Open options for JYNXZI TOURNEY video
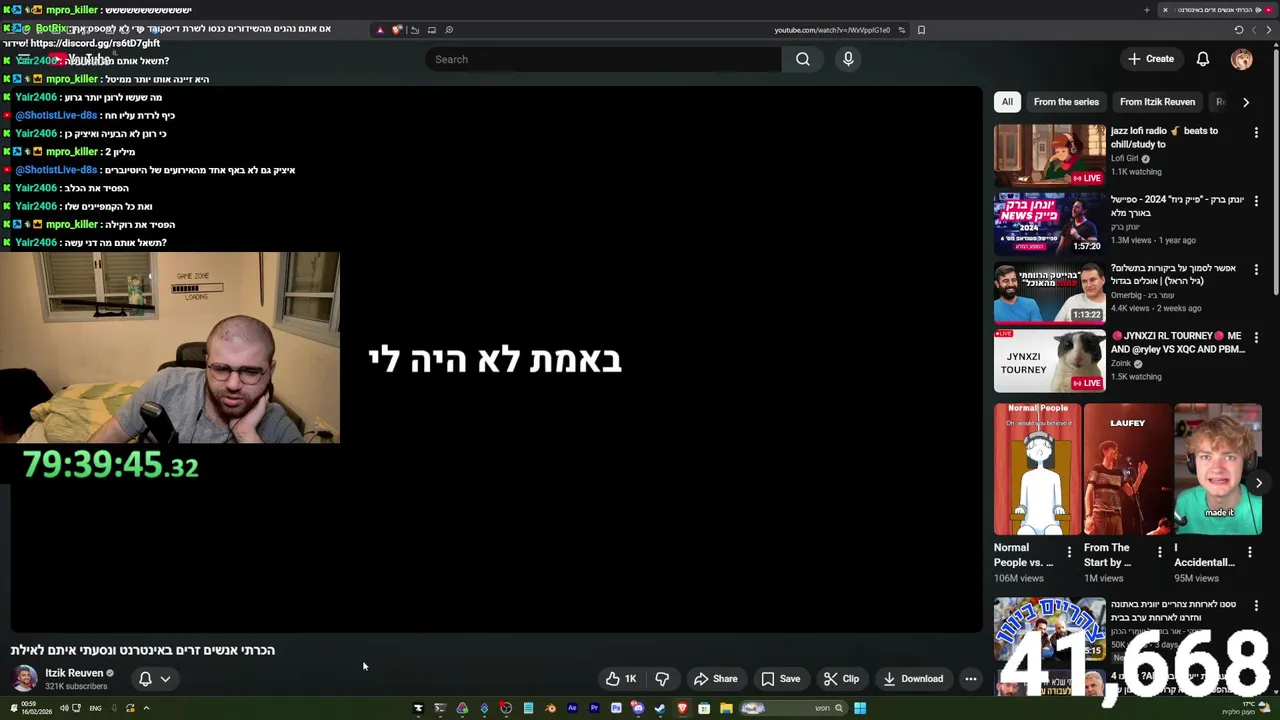 [1256, 337]
